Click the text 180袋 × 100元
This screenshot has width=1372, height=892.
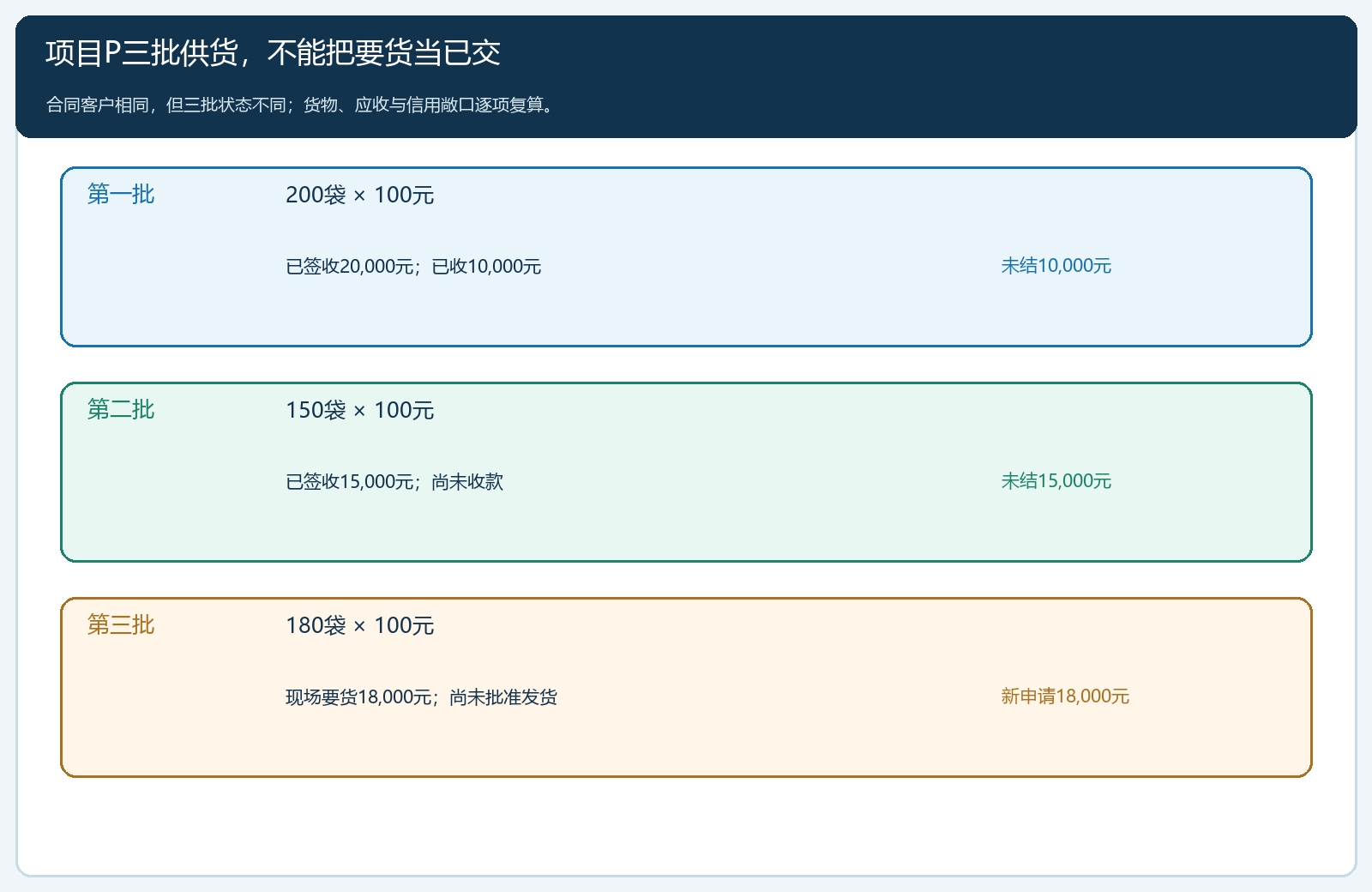tap(360, 625)
